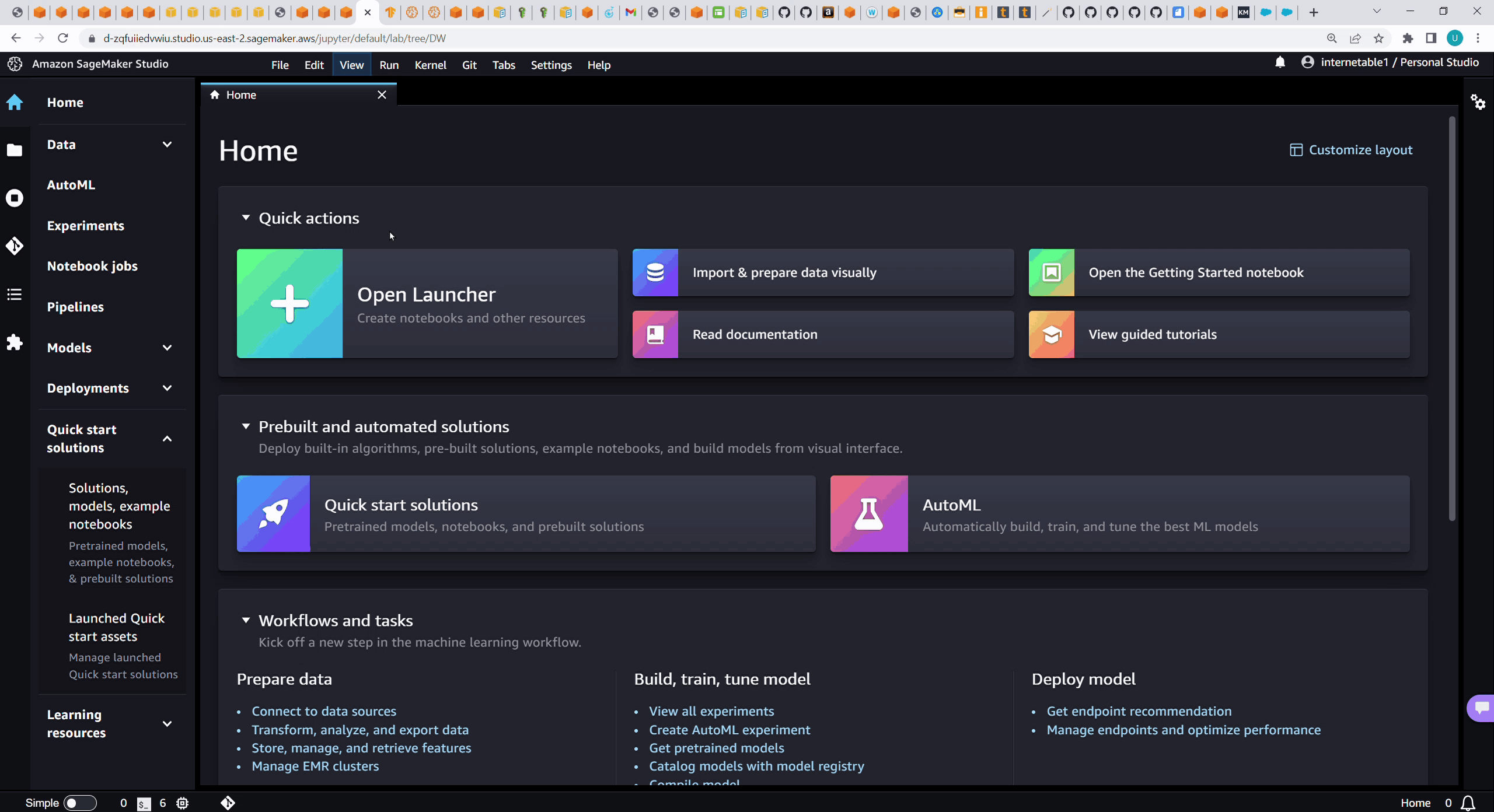This screenshot has height=812, width=1494.
Task: Open property inspector gears icon
Action: pyautogui.click(x=1478, y=102)
